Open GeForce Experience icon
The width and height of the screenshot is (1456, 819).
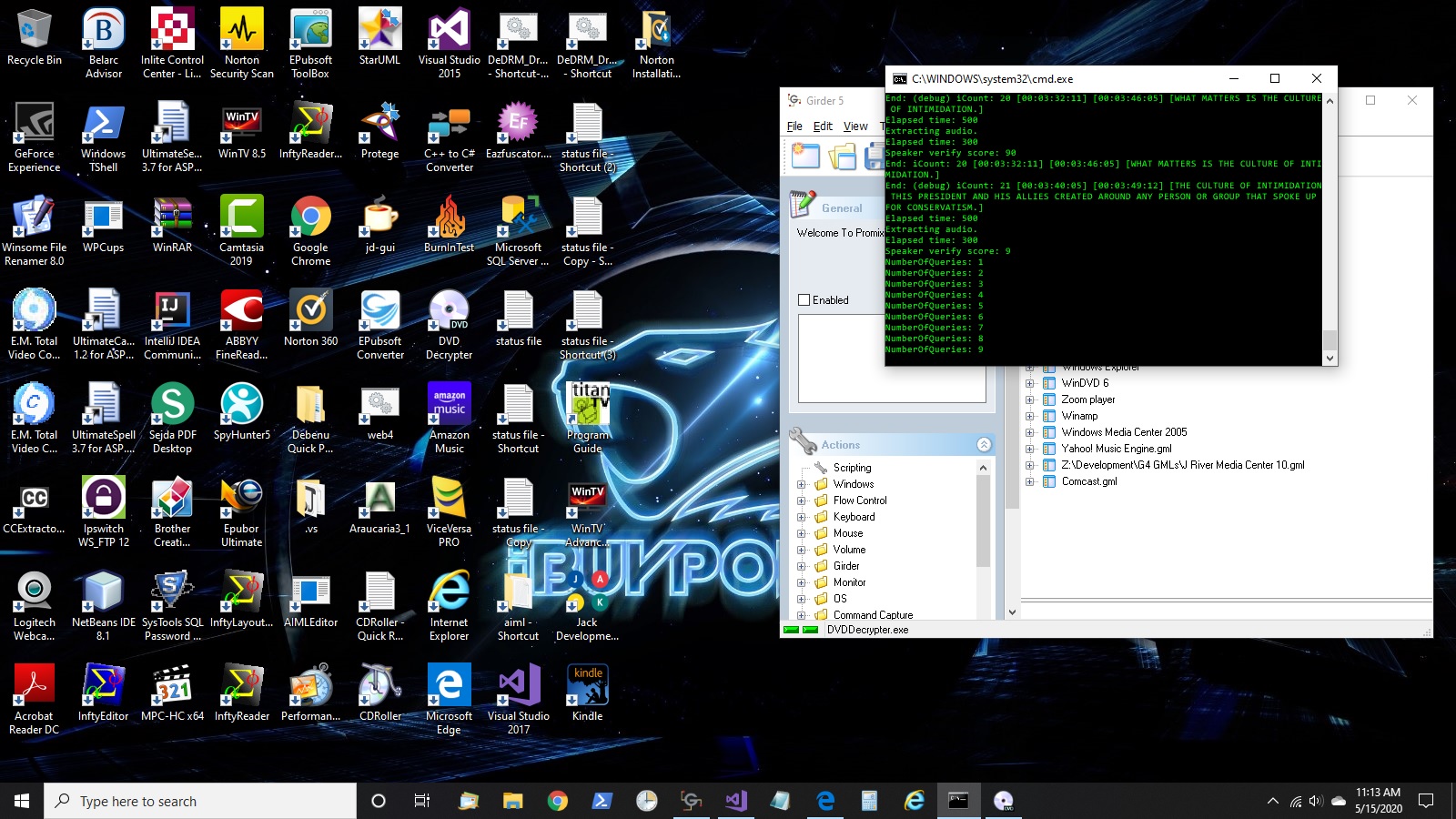tap(35, 137)
